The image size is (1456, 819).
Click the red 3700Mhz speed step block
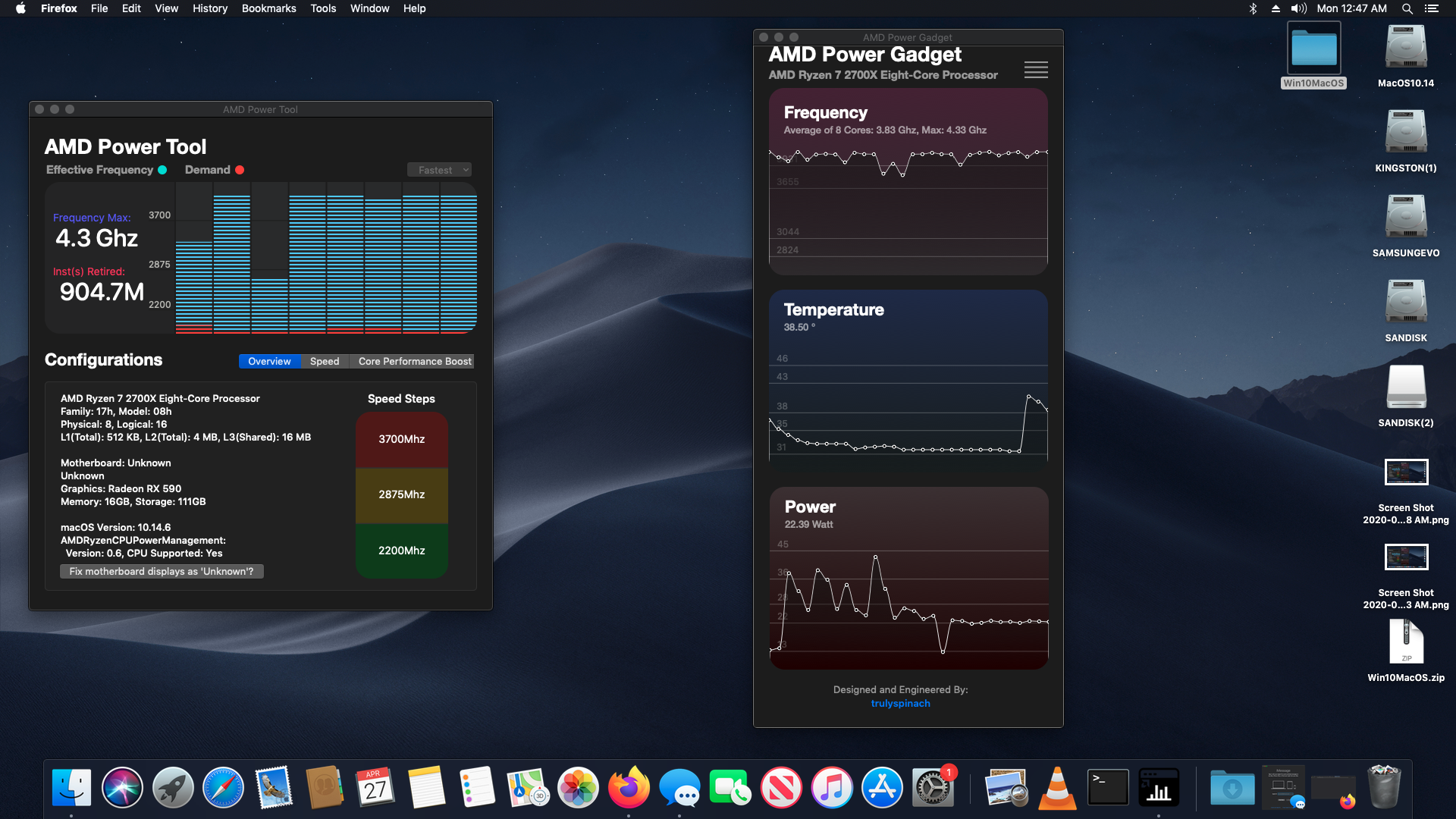point(402,439)
